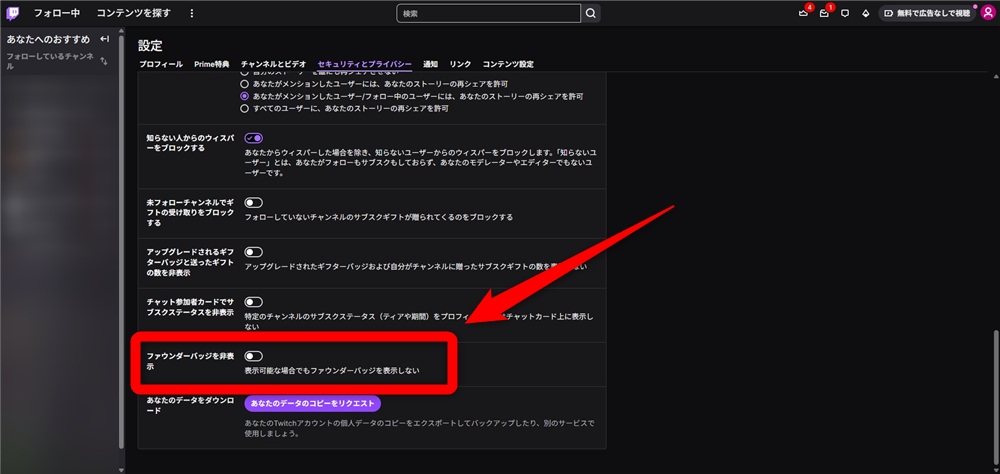Focus the 検索 search field
The image size is (1000, 474).
pos(489,13)
